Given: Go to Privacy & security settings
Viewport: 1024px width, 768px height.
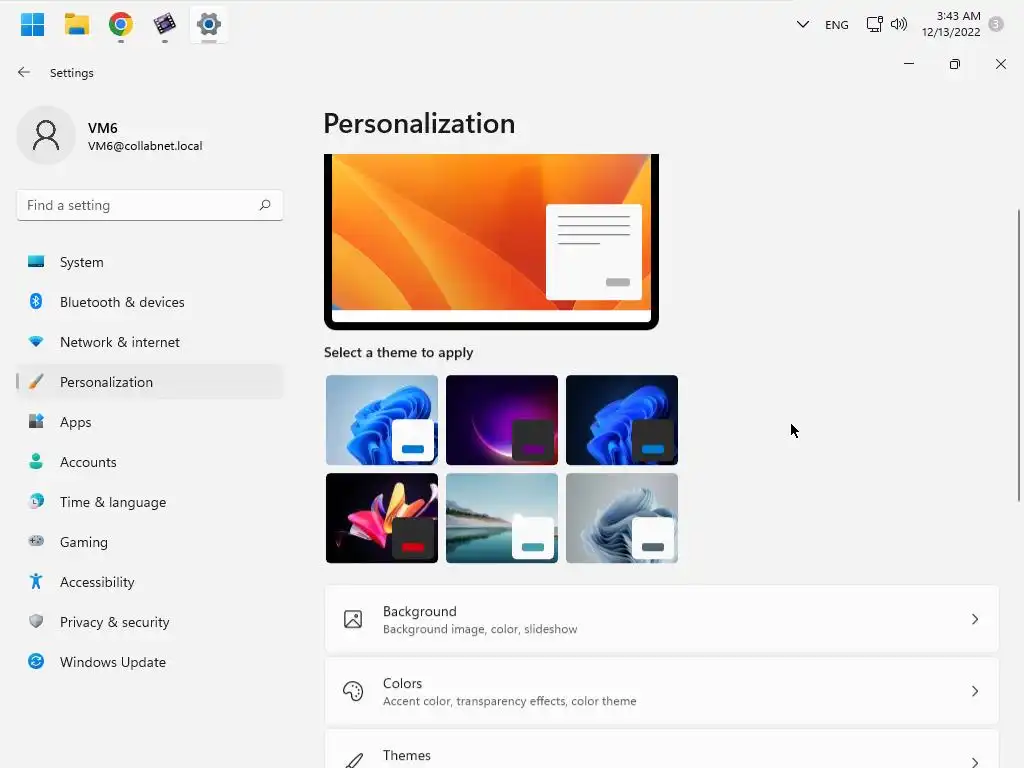Looking at the screenshot, I should (x=150, y=622).
